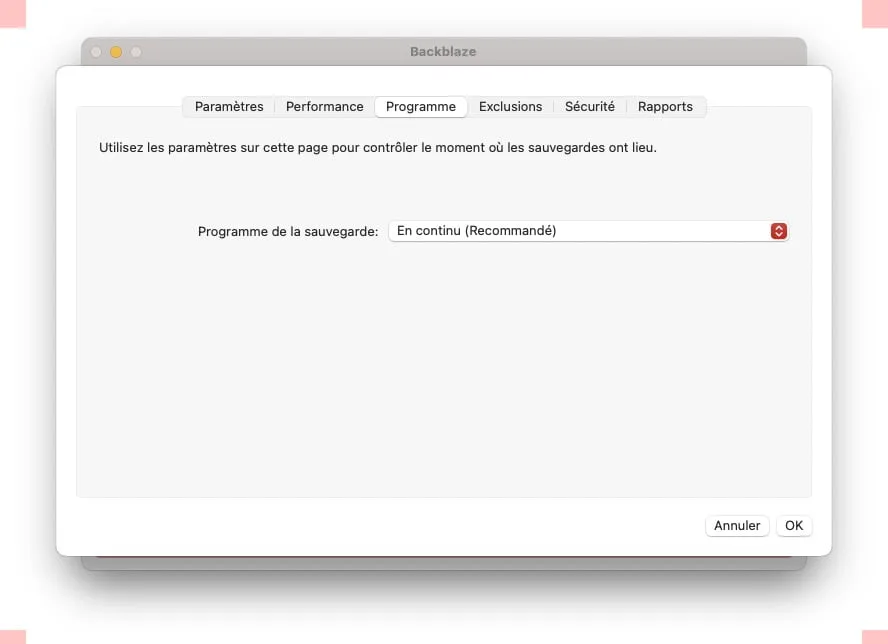888x644 pixels.
Task: Expand the Programme de la sauvegarde selector
Action: click(x=588, y=230)
